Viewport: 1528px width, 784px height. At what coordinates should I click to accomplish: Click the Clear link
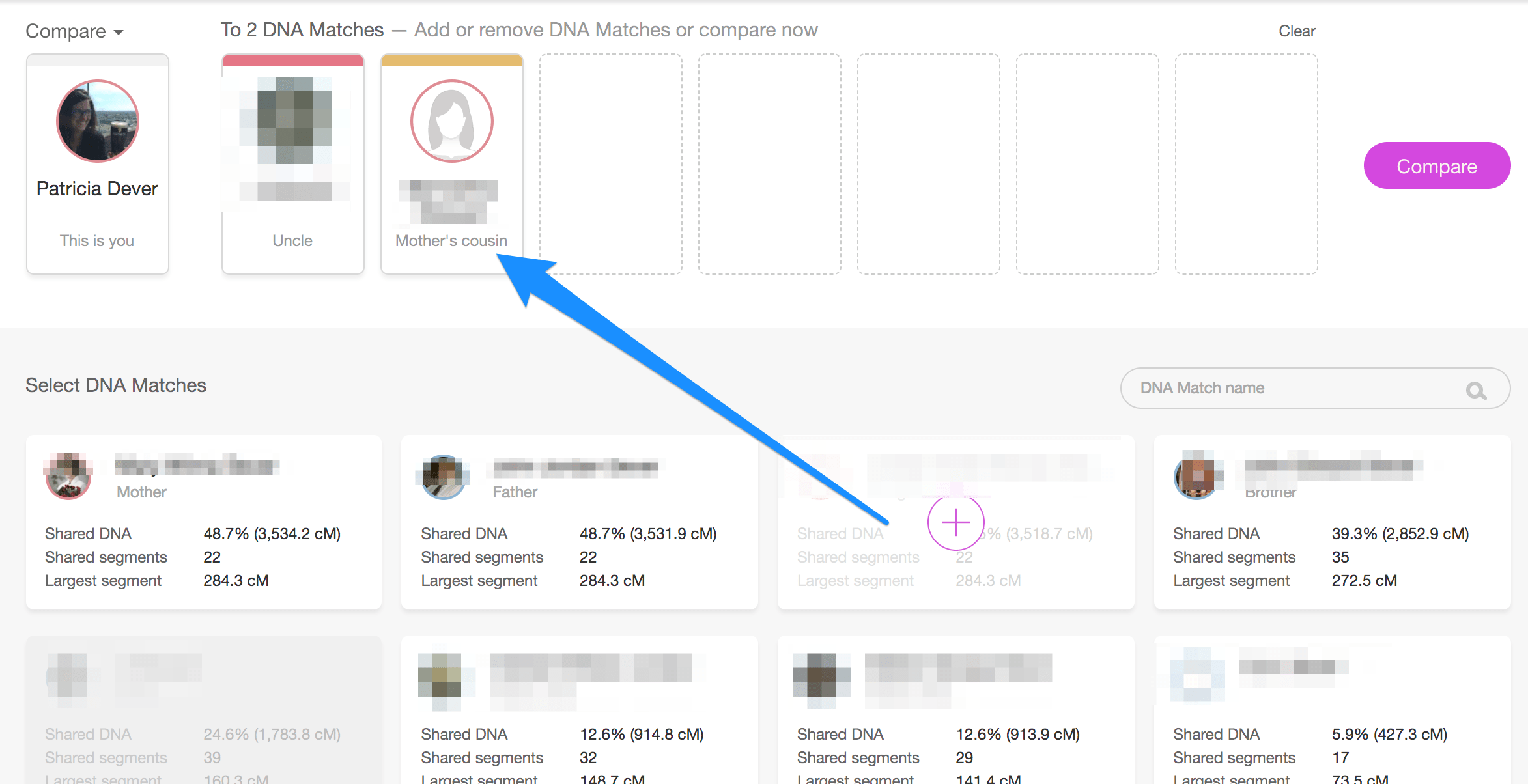point(1296,31)
